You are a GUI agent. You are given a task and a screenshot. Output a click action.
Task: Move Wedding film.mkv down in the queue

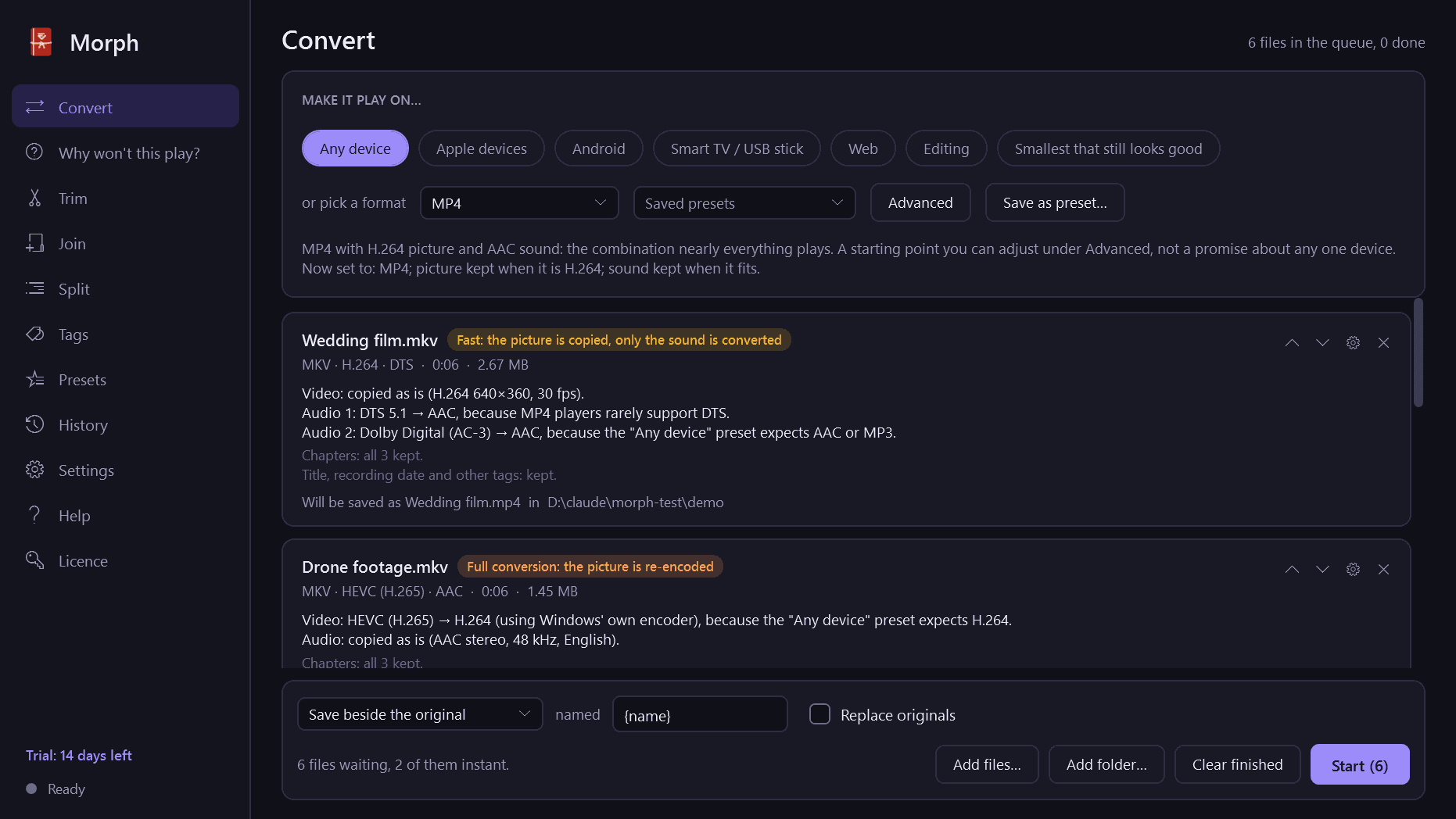point(1322,342)
